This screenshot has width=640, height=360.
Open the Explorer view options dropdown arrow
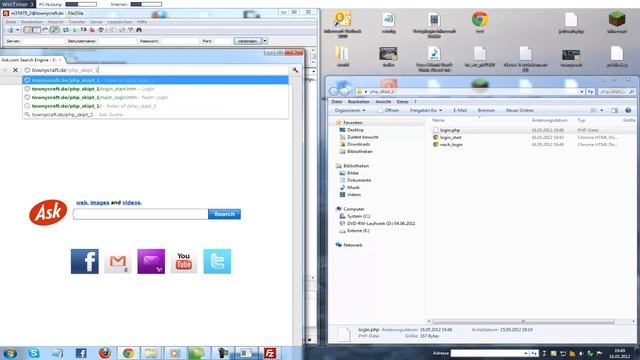(x=602, y=110)
